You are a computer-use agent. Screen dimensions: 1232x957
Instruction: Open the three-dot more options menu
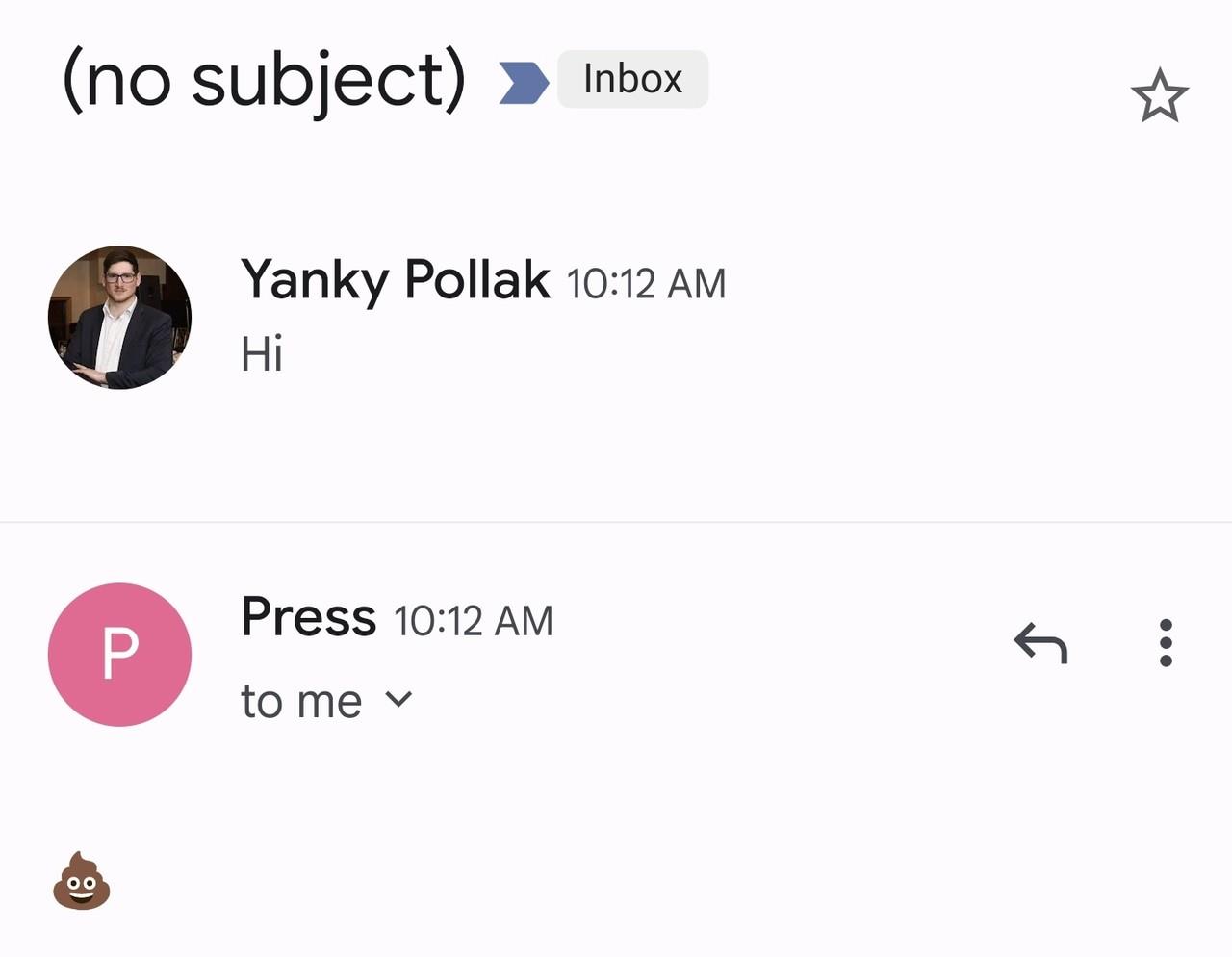point(1166,642)
